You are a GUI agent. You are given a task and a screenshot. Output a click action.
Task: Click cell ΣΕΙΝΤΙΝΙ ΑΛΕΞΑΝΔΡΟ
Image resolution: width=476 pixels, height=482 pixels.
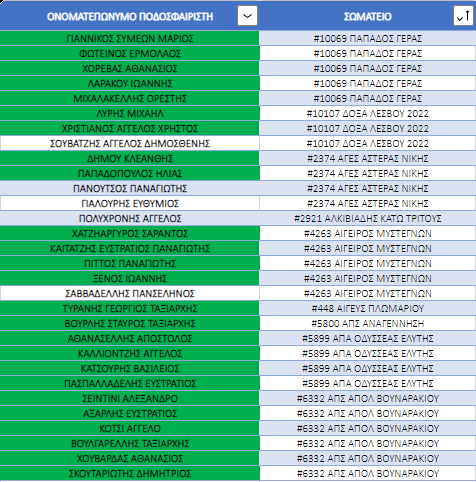[x=130, y=398]
